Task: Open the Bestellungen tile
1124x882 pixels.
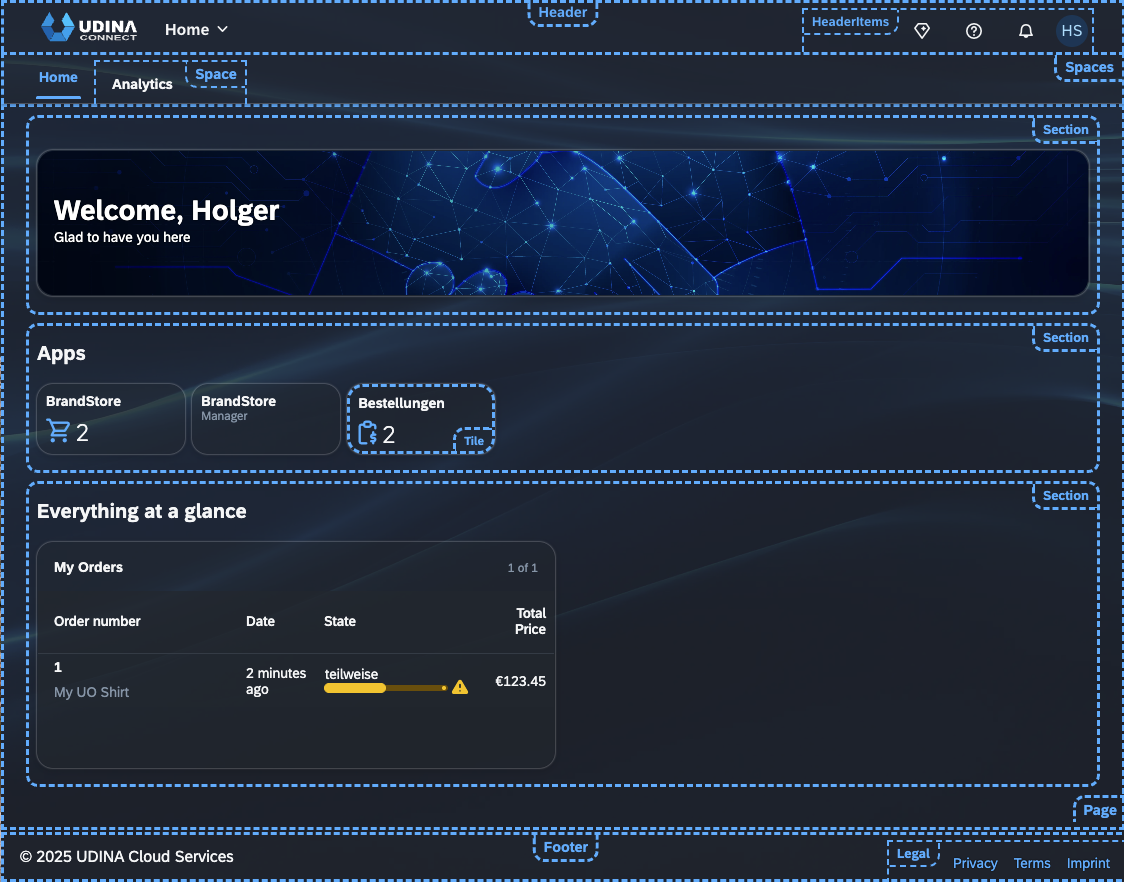Action: pyautogui.click(x=420, y=417)
